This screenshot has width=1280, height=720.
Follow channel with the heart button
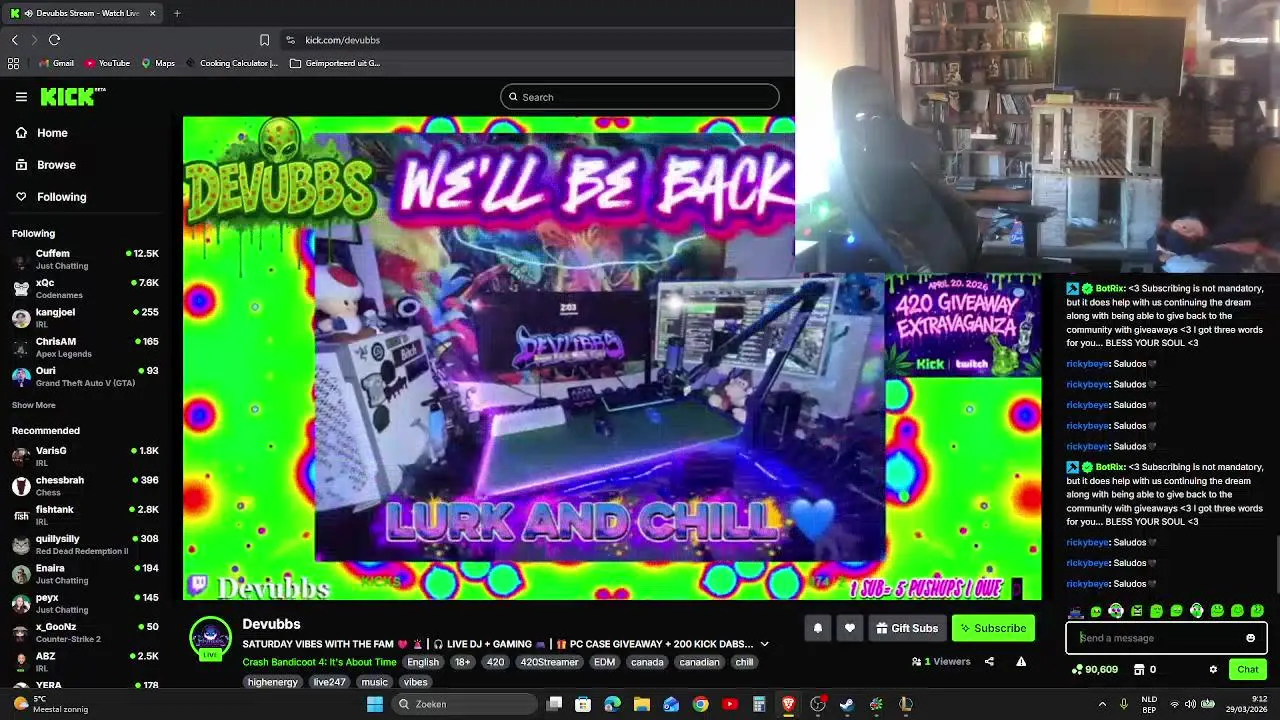tap(850, 628)
